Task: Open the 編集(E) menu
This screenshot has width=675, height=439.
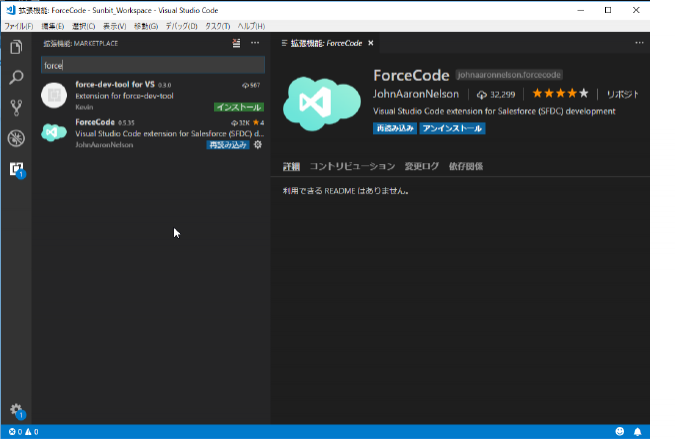Action: (53, 26)
